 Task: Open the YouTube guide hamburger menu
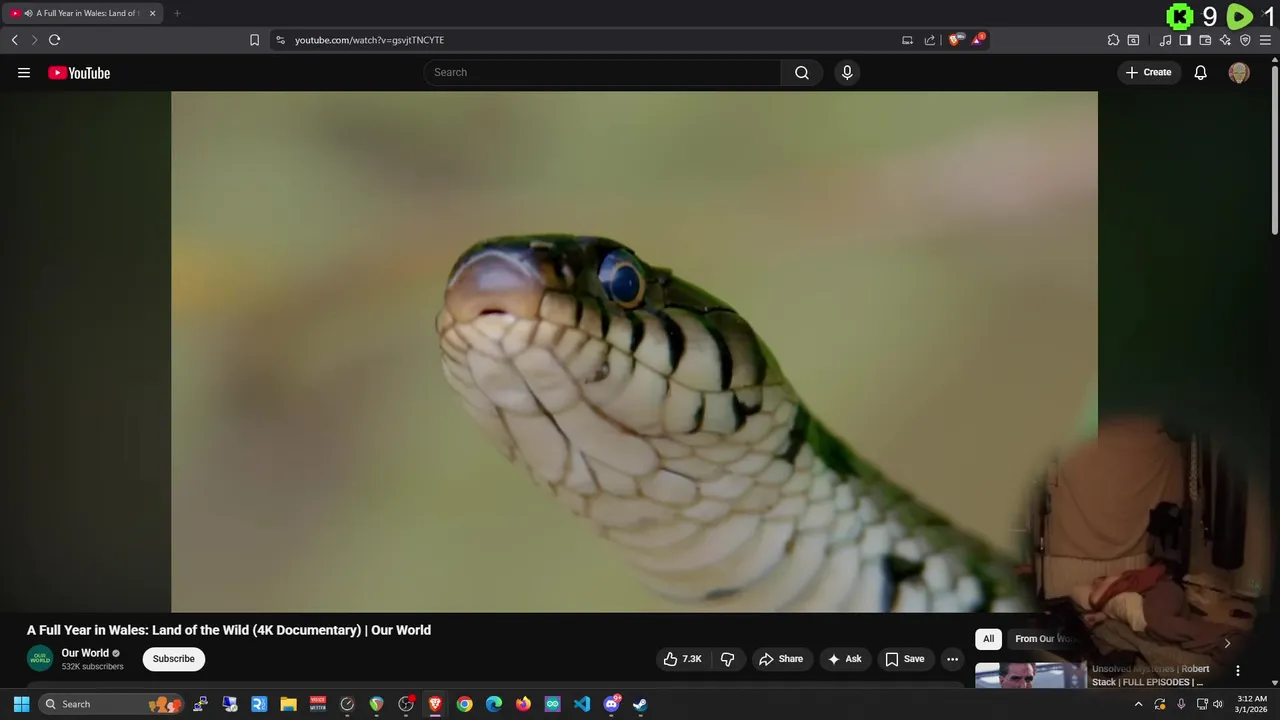(x=24, y=72)
